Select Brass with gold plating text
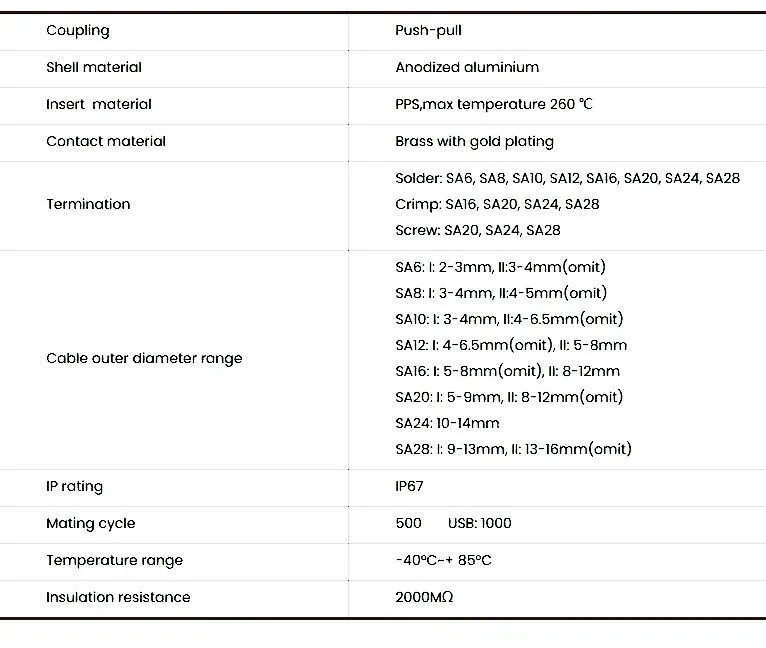The height and width of the screenshot is (648, 766). (x=474, y=141)
